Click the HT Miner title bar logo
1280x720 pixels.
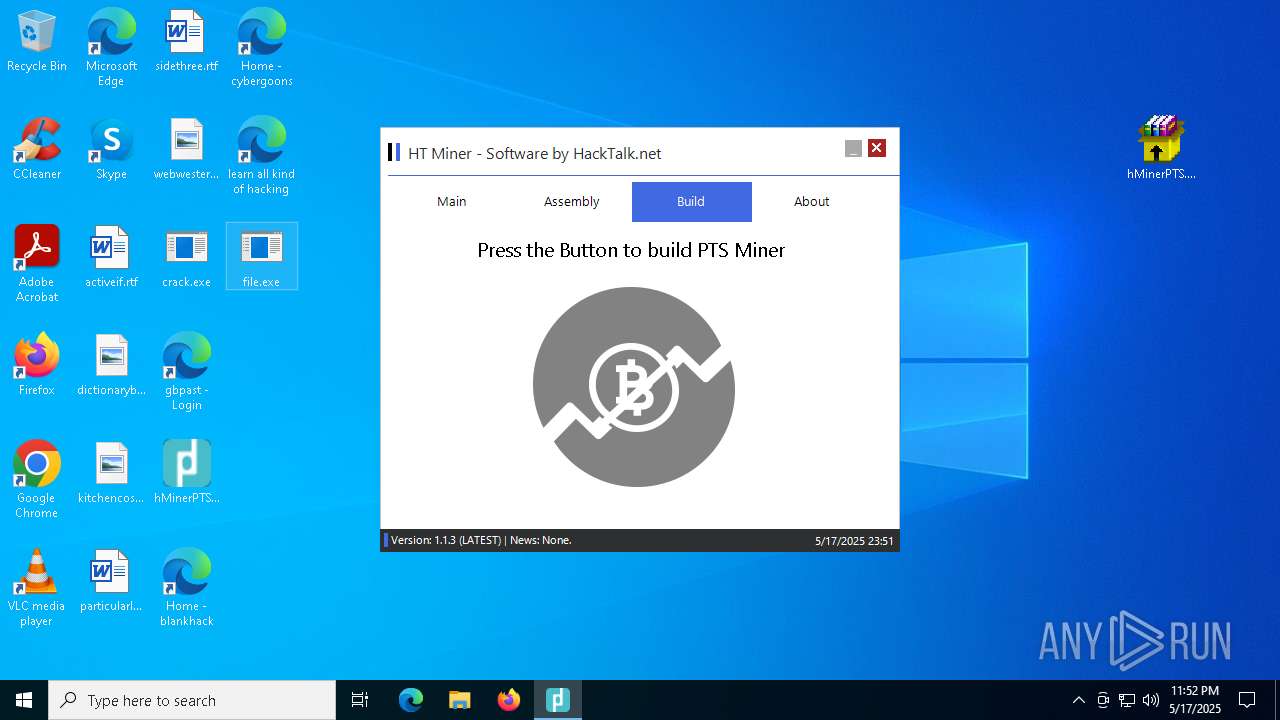[x=394, y=152]
